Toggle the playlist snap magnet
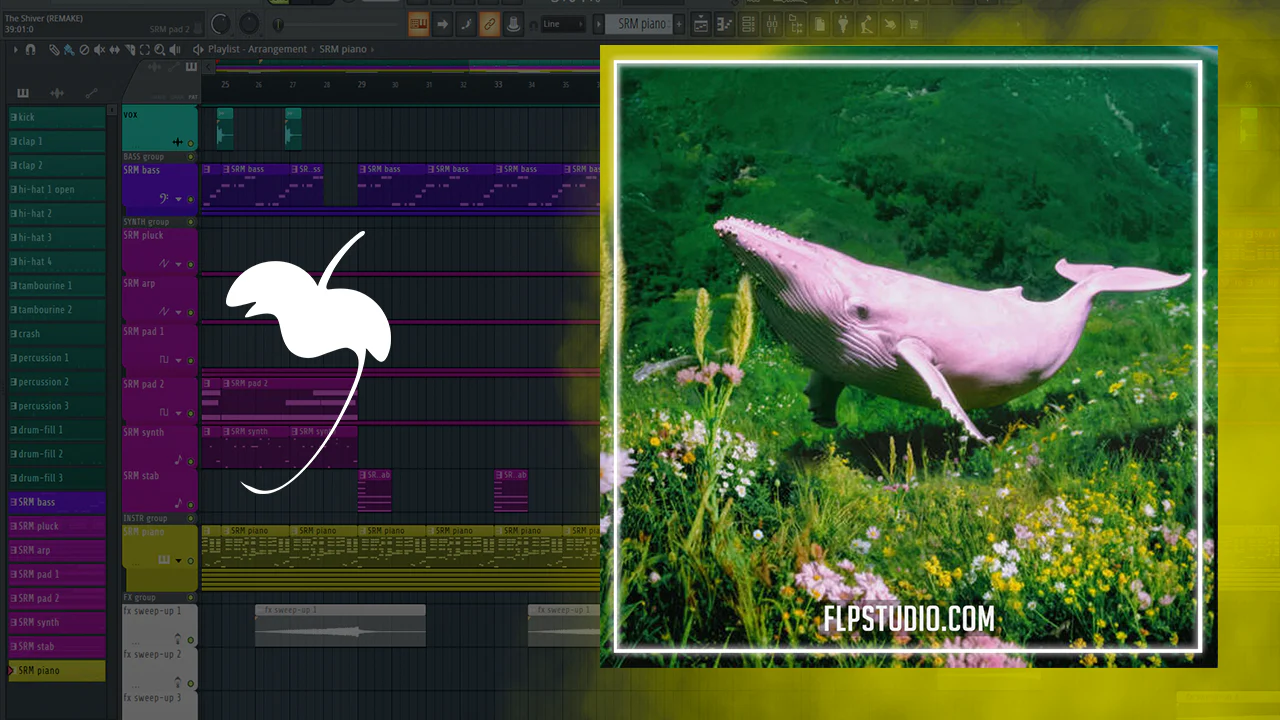Viewport: 1280px width, 720px height. (x=30, y=49)
